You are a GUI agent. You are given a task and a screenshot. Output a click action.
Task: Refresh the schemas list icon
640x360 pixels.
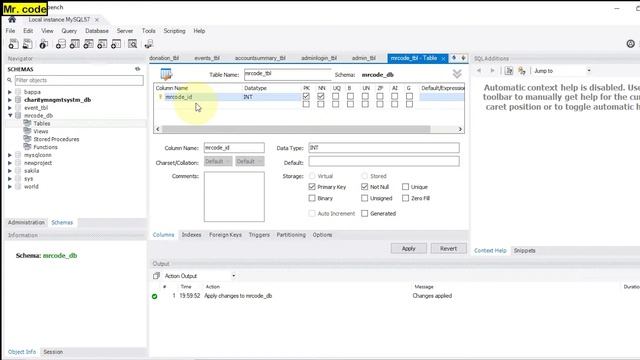pyautogui.click(x=138, y=69)
